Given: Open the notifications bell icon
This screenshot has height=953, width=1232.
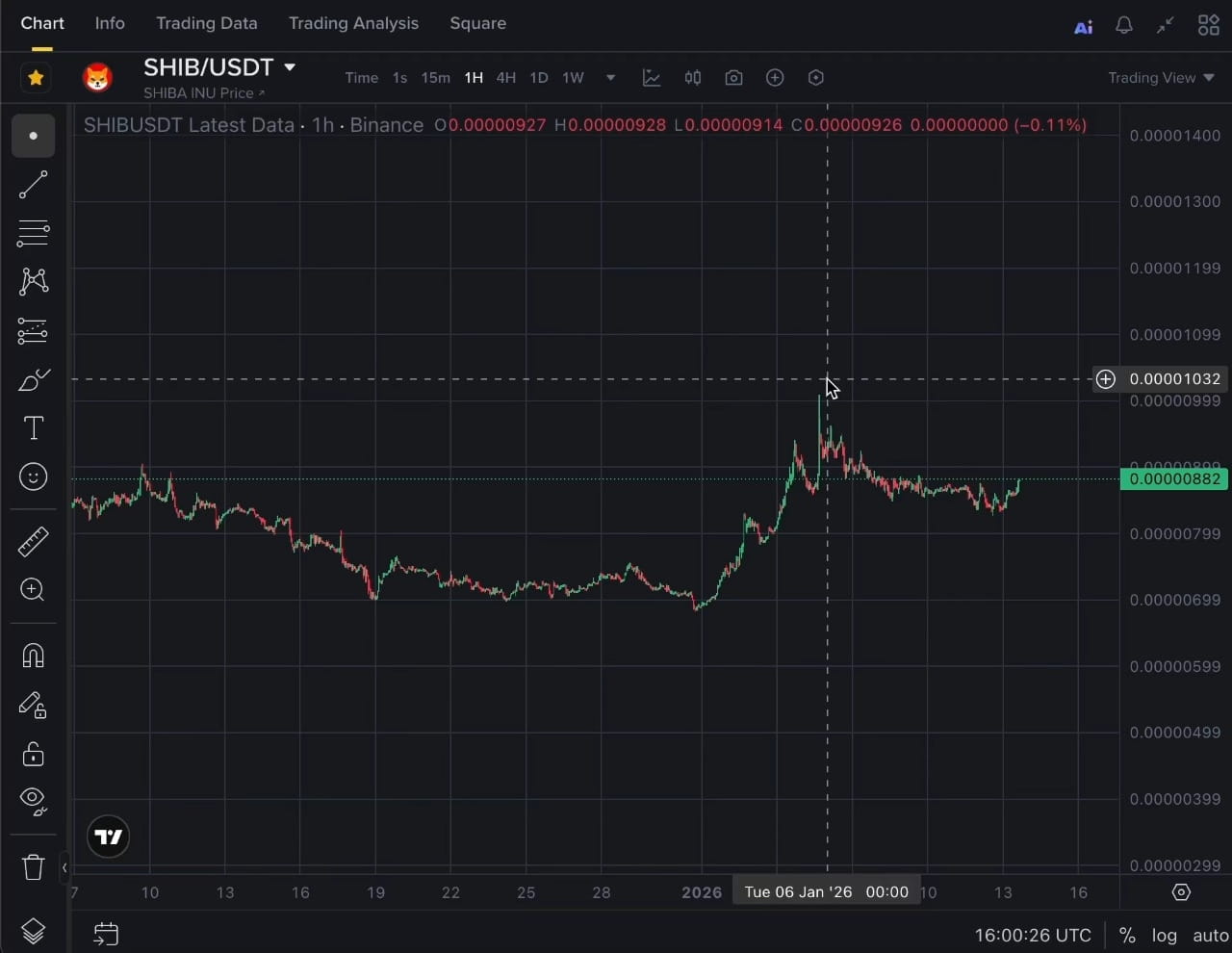Looking at the screenshot, I should (1123, 25).
